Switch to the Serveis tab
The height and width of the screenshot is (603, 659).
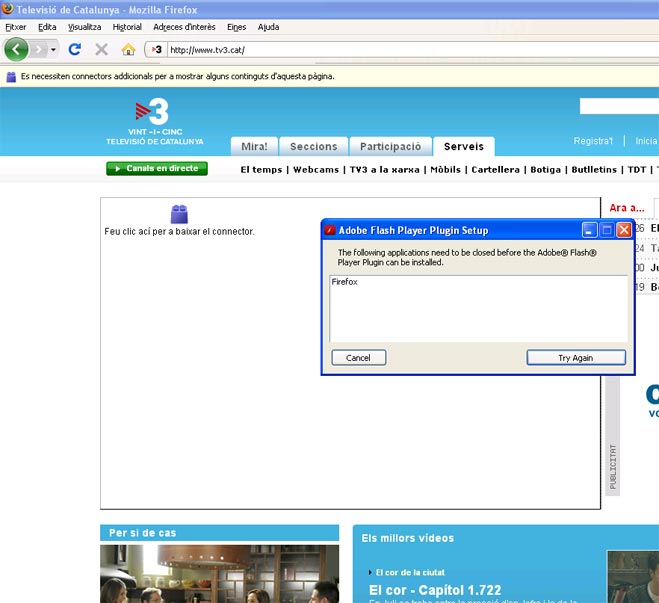(x=464, y=146)
